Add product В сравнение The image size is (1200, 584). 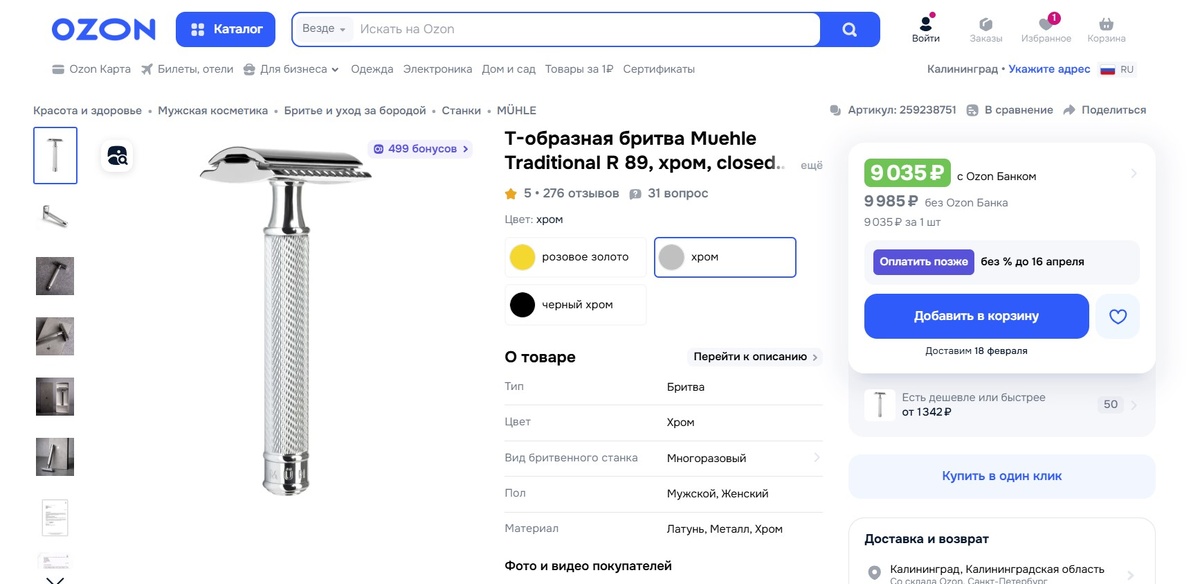point(1010,110)
